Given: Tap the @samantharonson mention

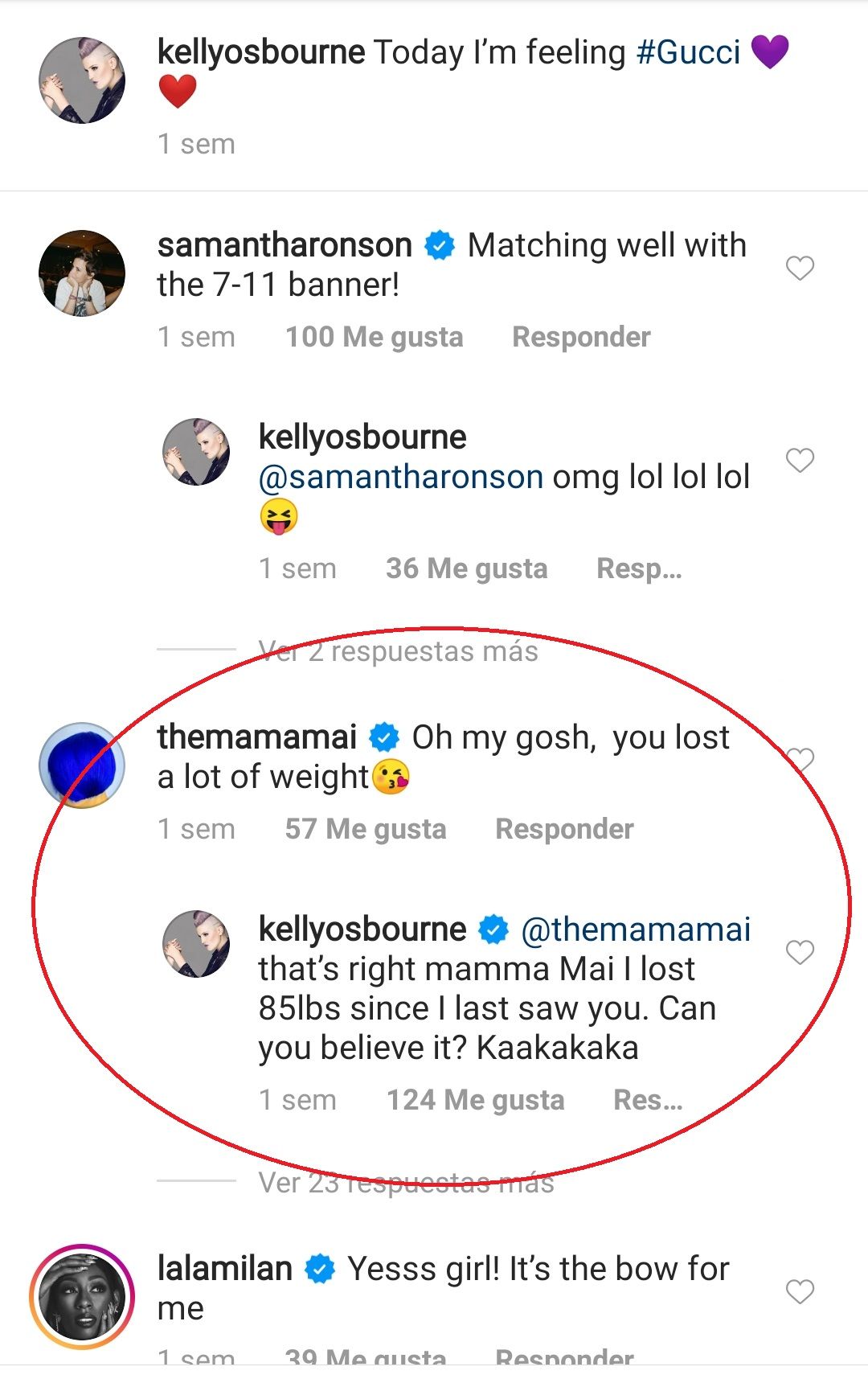Looking at the screenshot, I should point(400,478).
